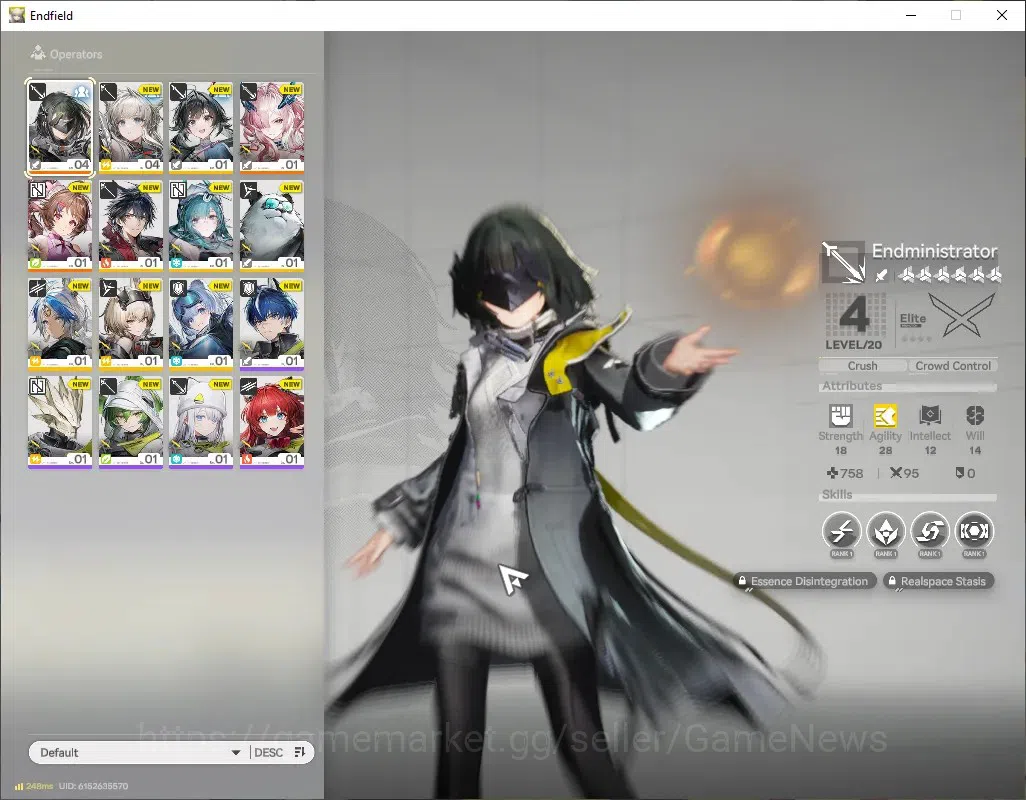1026x800 pixels.
Task: Select the pink-haired operator card
Action: (x=272, y=128)
